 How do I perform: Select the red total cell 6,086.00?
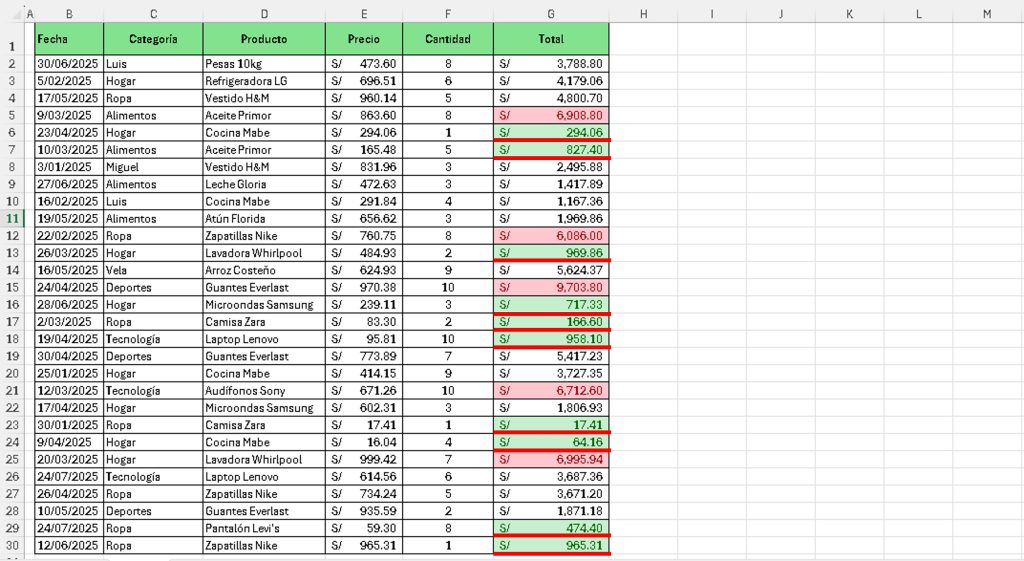click(x=551, y=236)
